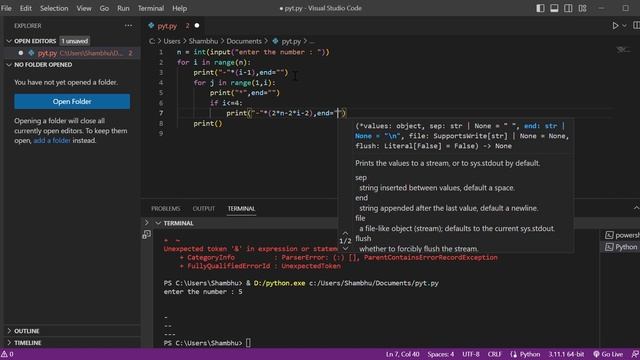Click Users in breadcrumb path
Screen dimensions: 640x360
pyautogui.click(x=172, y=41)
